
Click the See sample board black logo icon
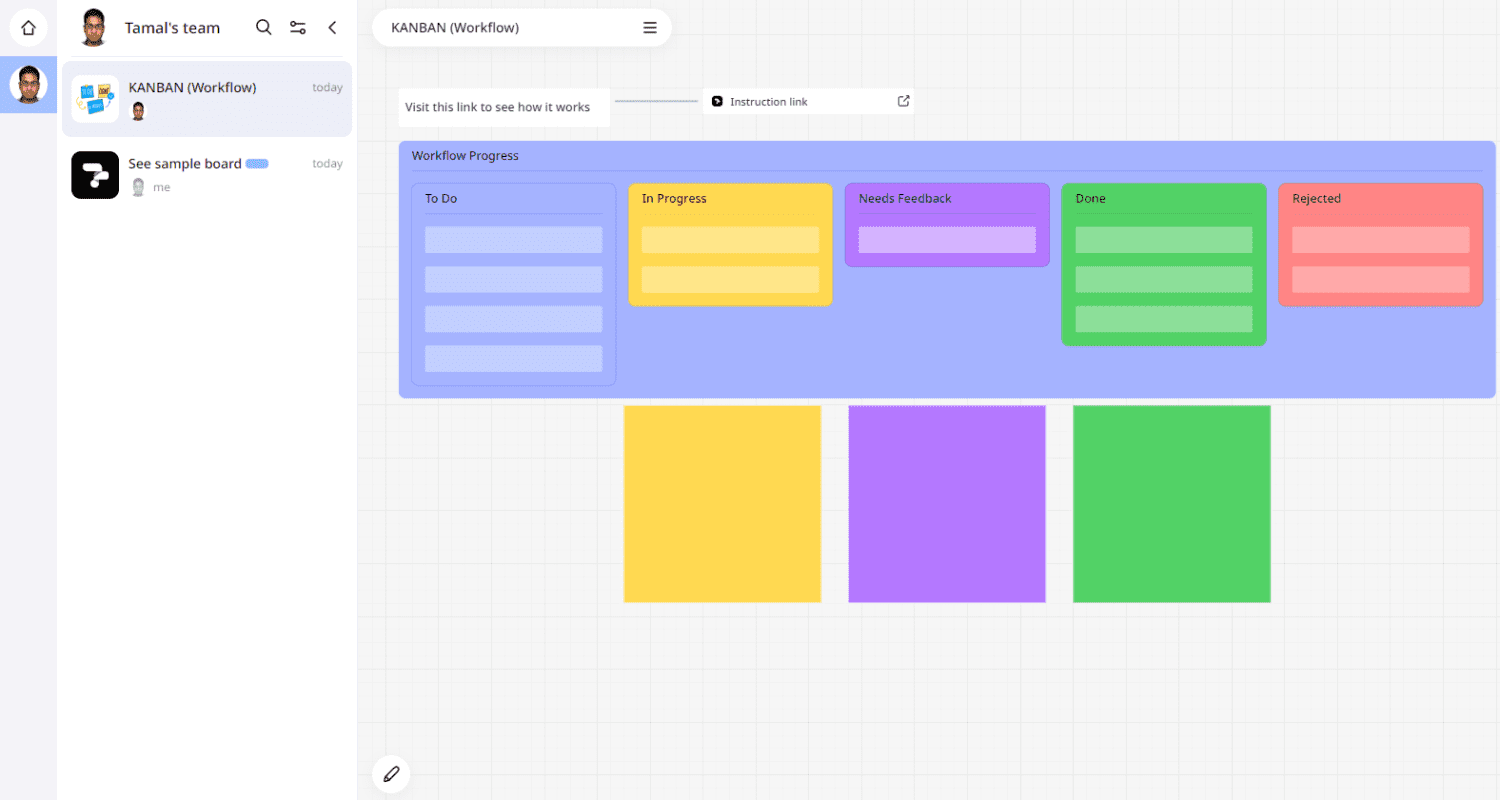[94, 174]
